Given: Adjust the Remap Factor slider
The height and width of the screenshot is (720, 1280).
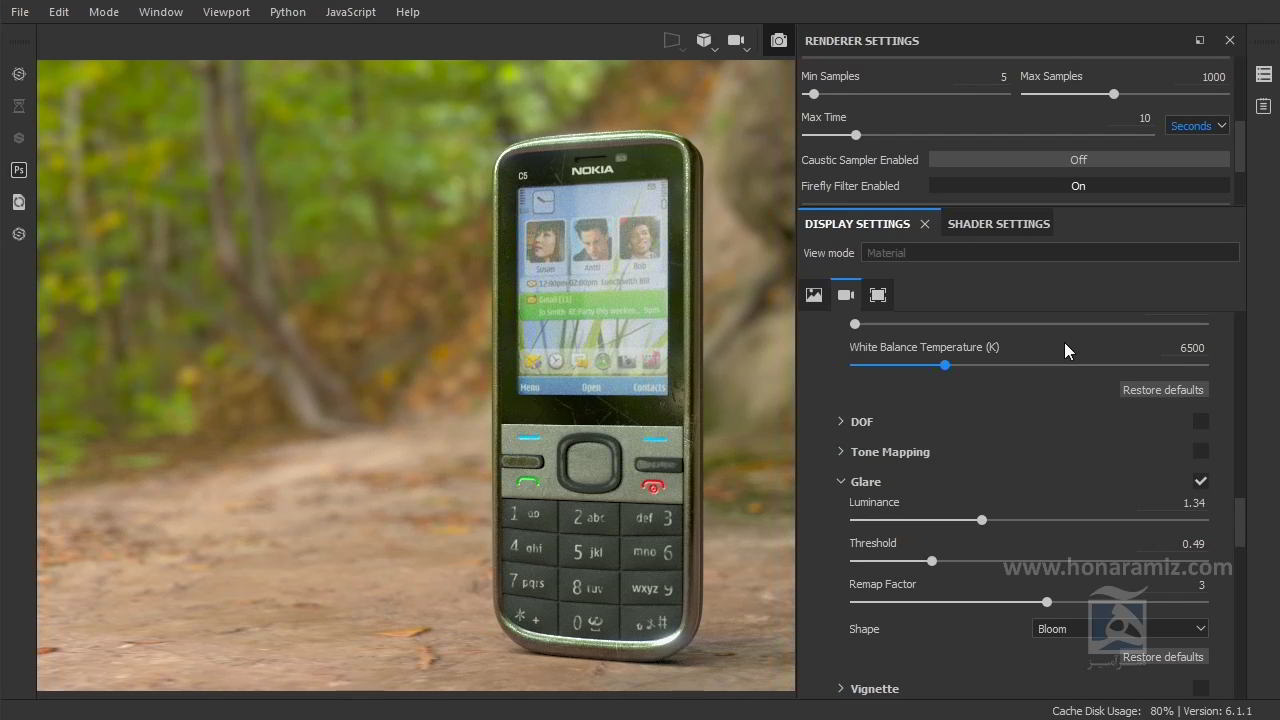Looking at the screenshot, I should pos(1047,602).
